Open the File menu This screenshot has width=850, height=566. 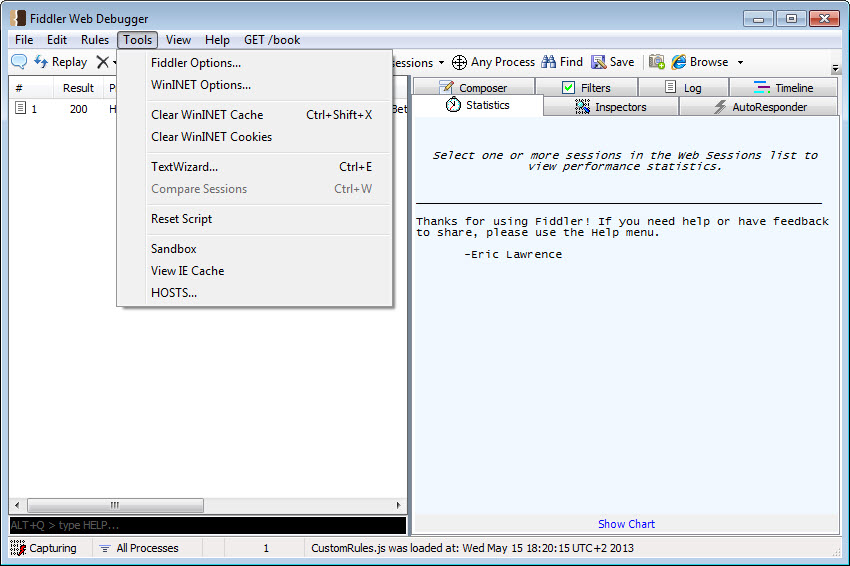pos(24,40)
